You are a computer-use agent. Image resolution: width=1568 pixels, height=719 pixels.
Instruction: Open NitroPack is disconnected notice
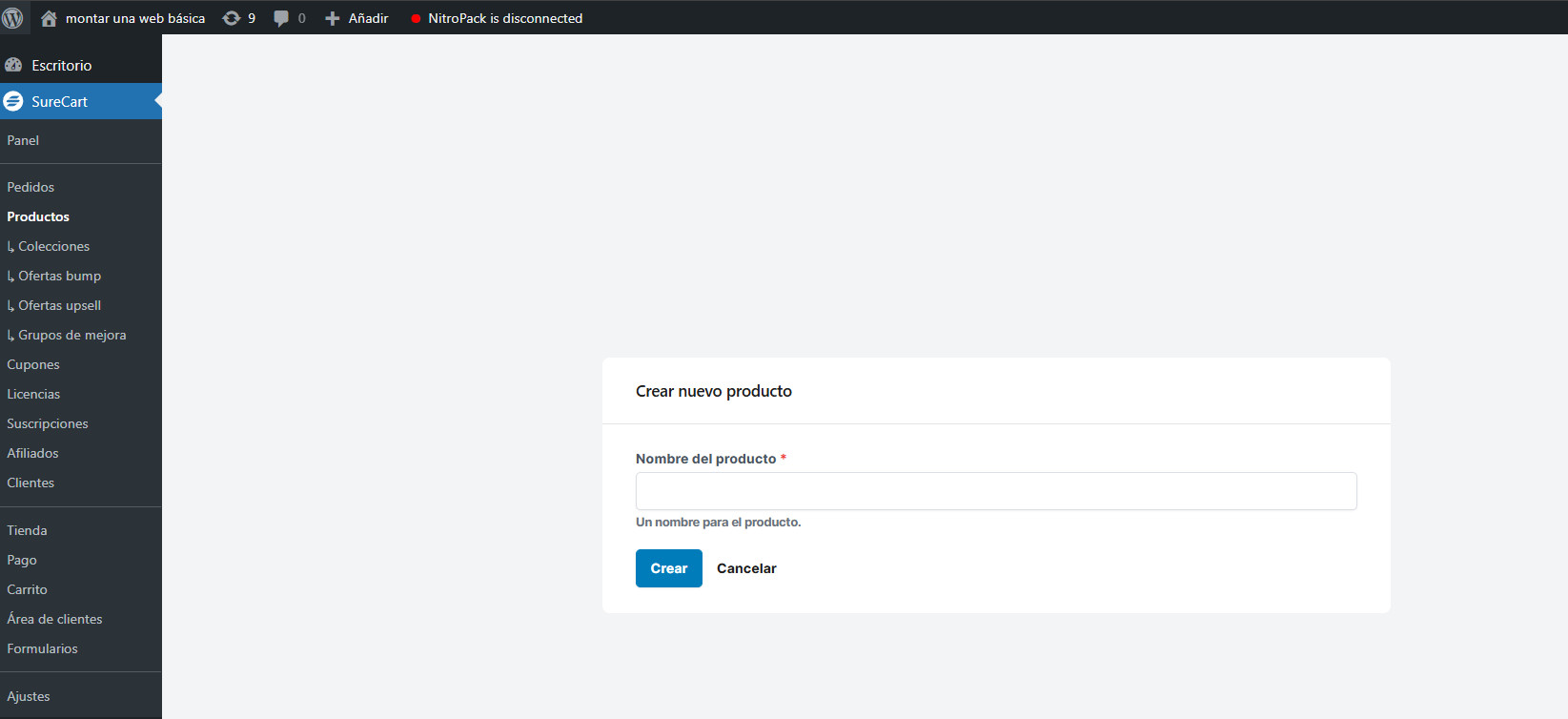[x=504, y=18]
